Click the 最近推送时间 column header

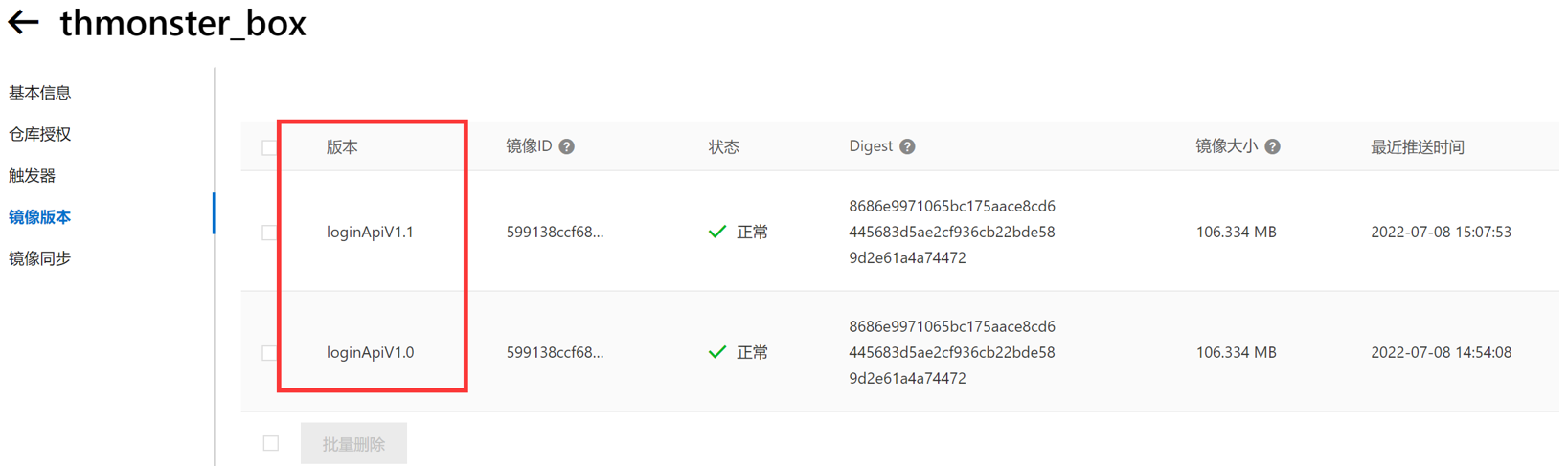pyautogui.click(x=1417, y=146)
